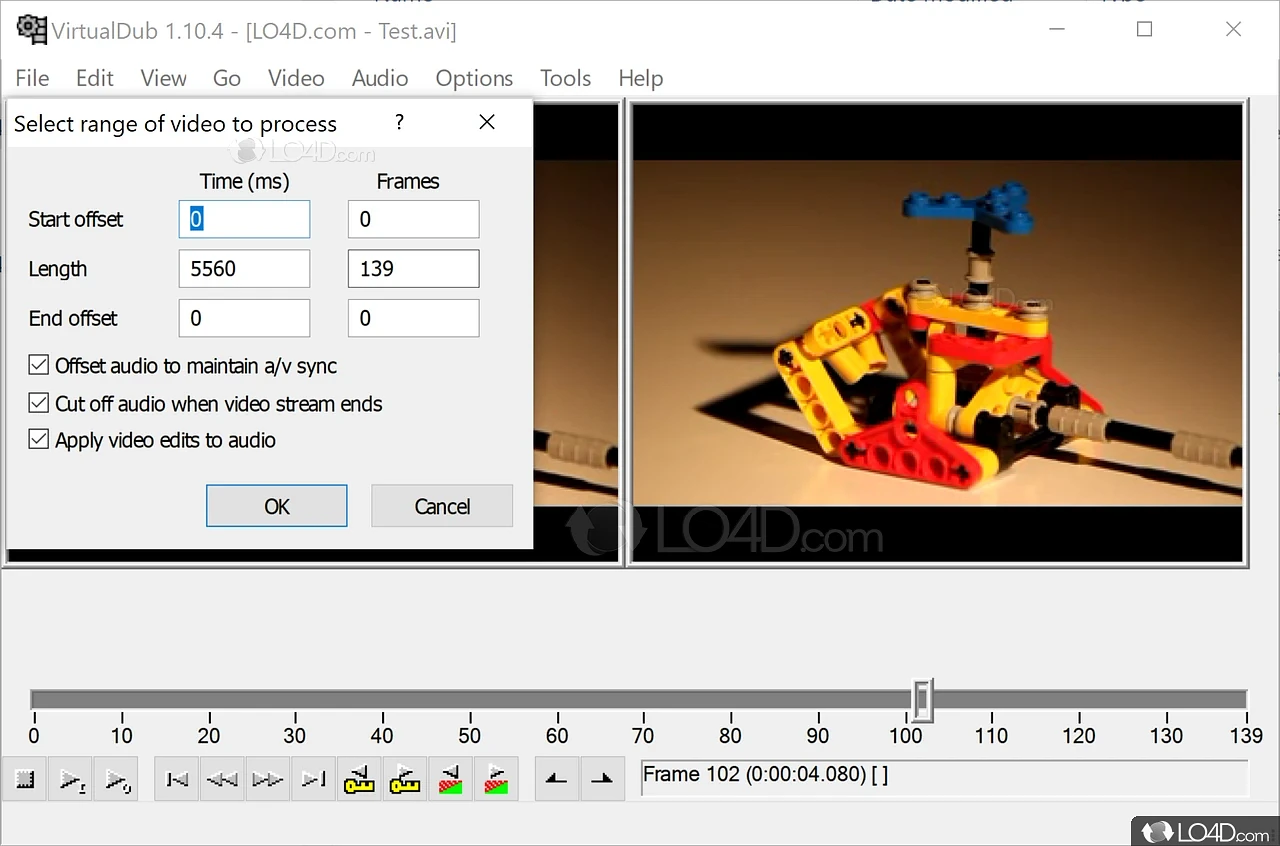
Task: Toggle Cut off audio when video stream ends
Action: (39, 403)
